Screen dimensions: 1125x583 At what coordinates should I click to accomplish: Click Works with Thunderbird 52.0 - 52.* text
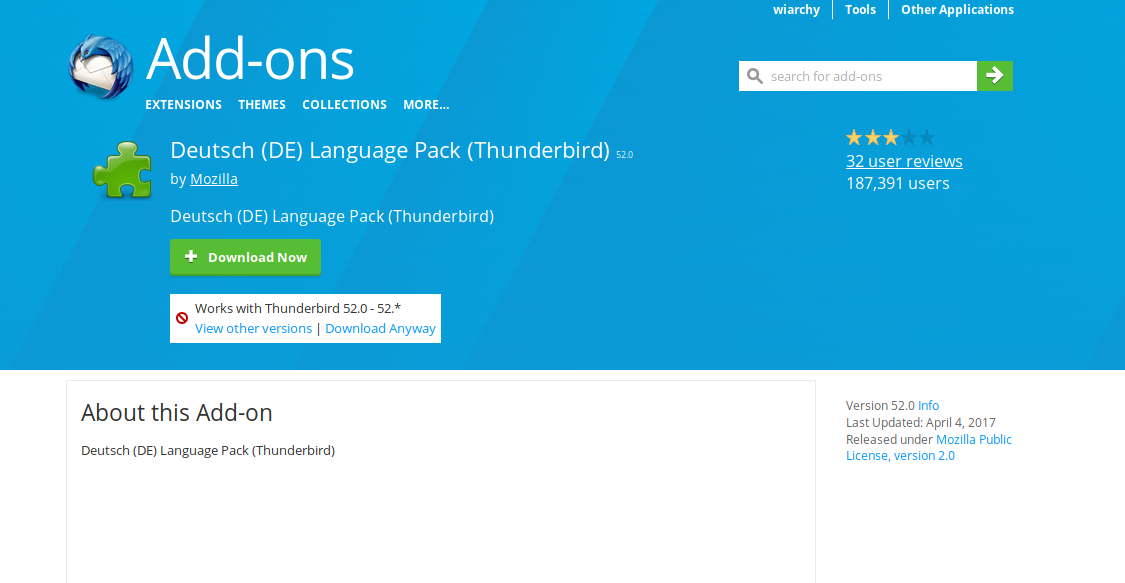298,308
